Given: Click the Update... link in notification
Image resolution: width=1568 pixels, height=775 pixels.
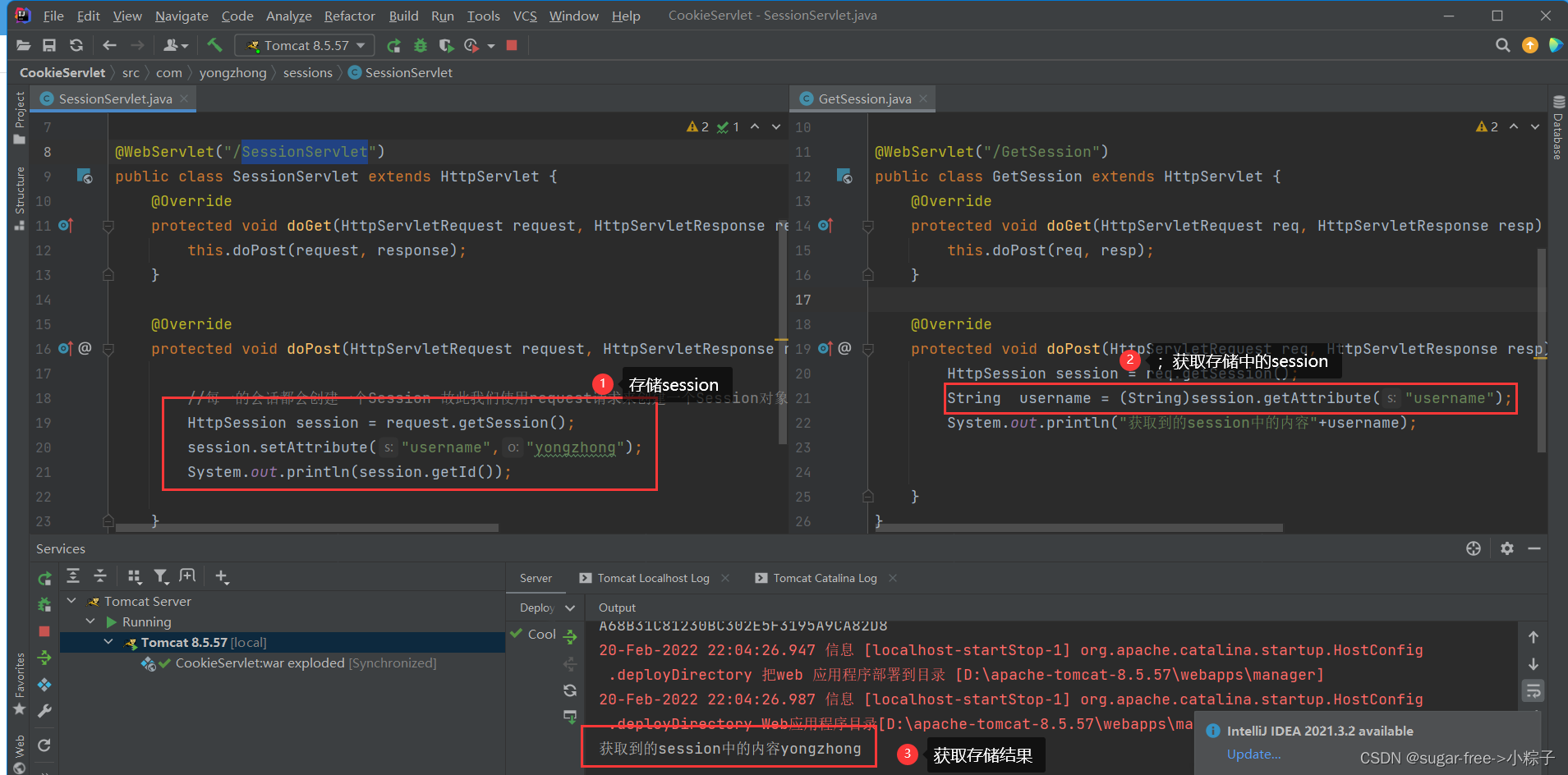Looking at the screenshot, I should (x=1253, y=754).
